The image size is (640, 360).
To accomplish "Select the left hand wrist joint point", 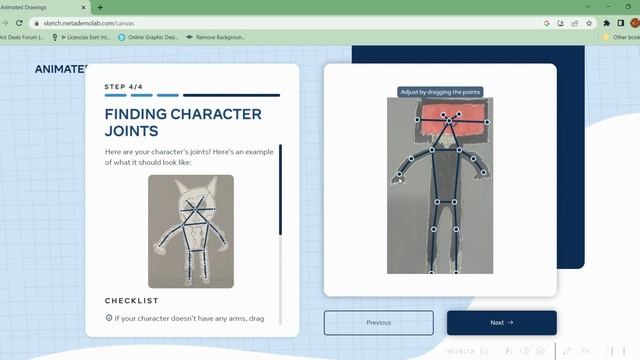I will click(x=400, y=174).
